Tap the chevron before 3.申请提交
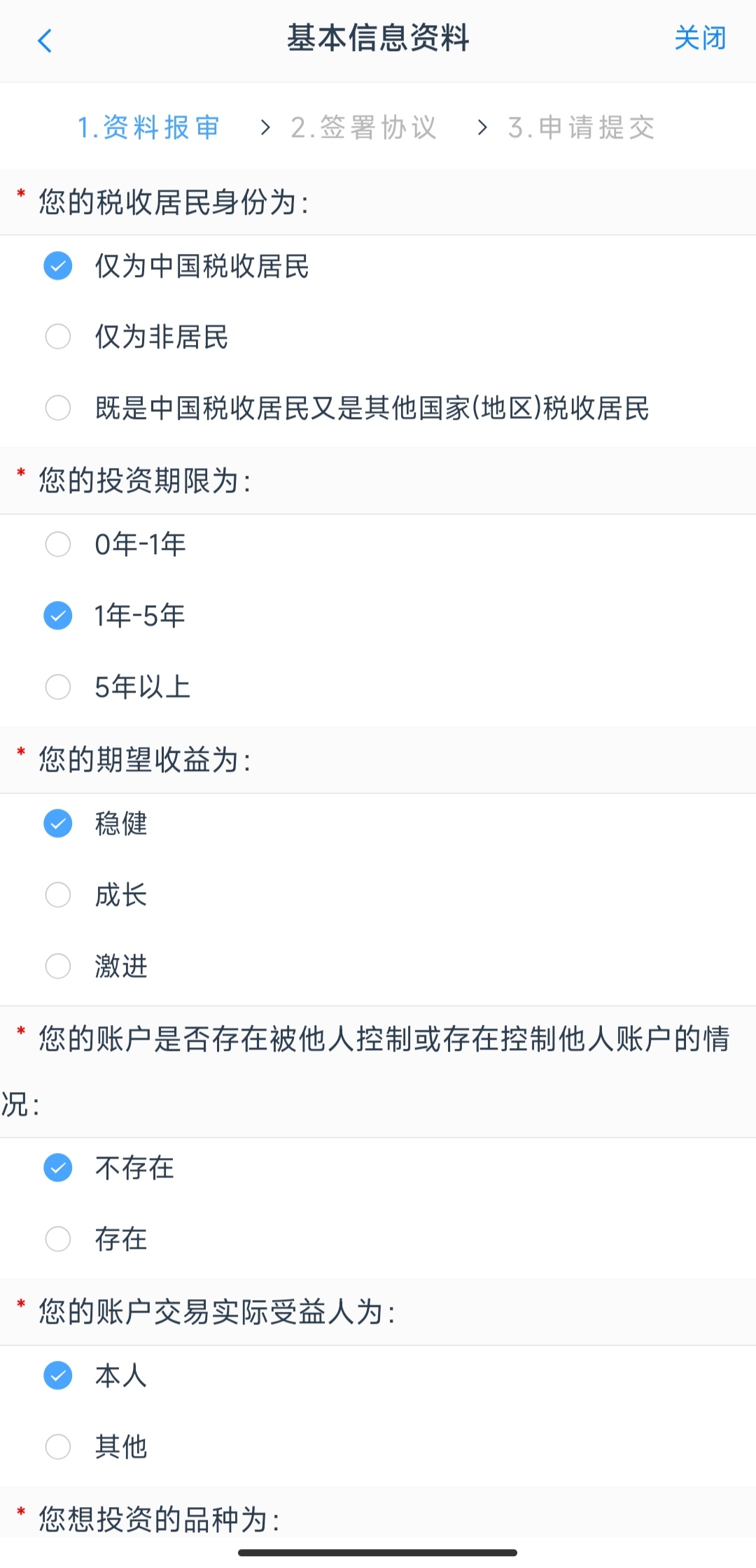 pyautogui.click(x=482, y=127)
